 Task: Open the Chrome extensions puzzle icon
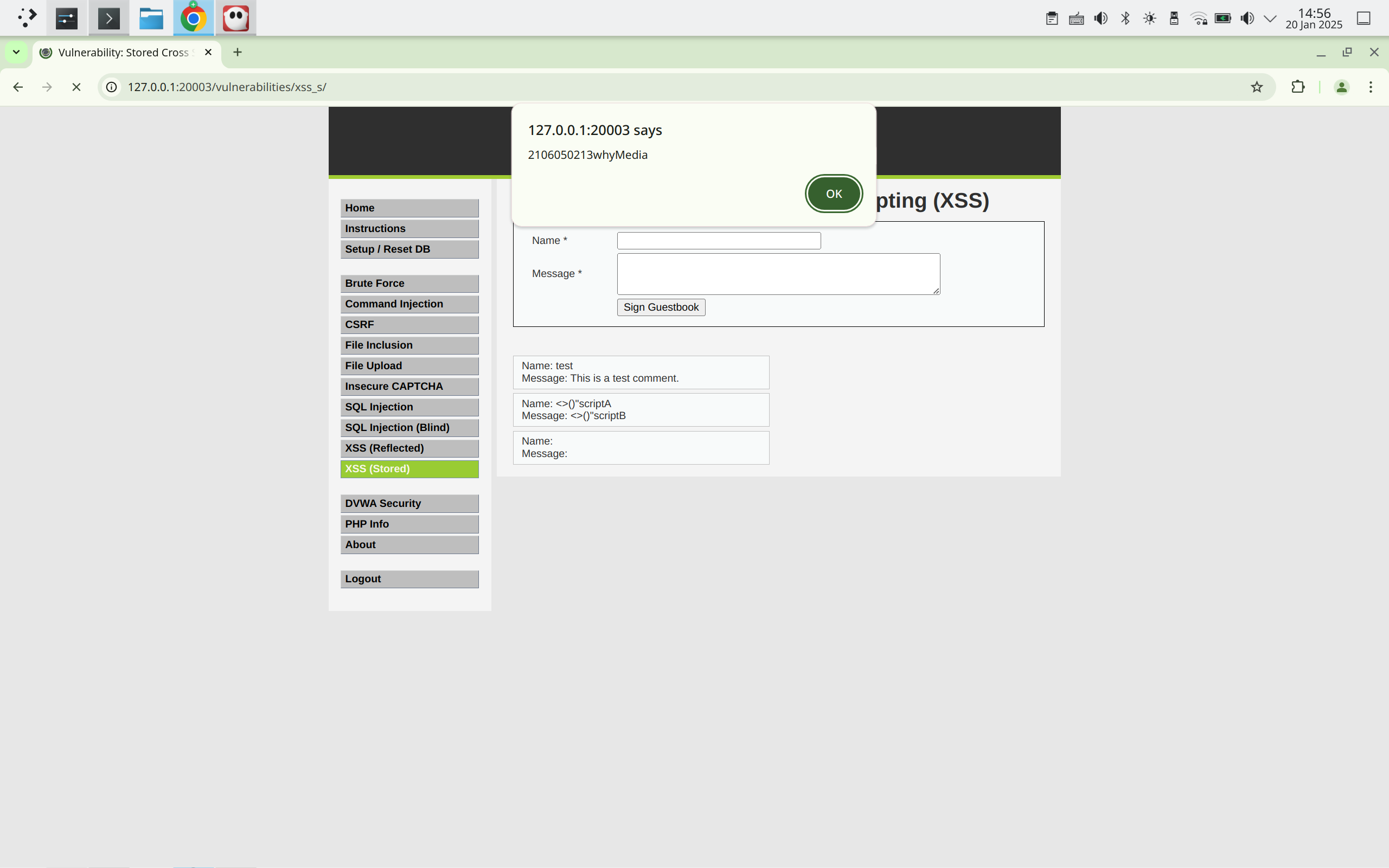[x=1297, y=87]
